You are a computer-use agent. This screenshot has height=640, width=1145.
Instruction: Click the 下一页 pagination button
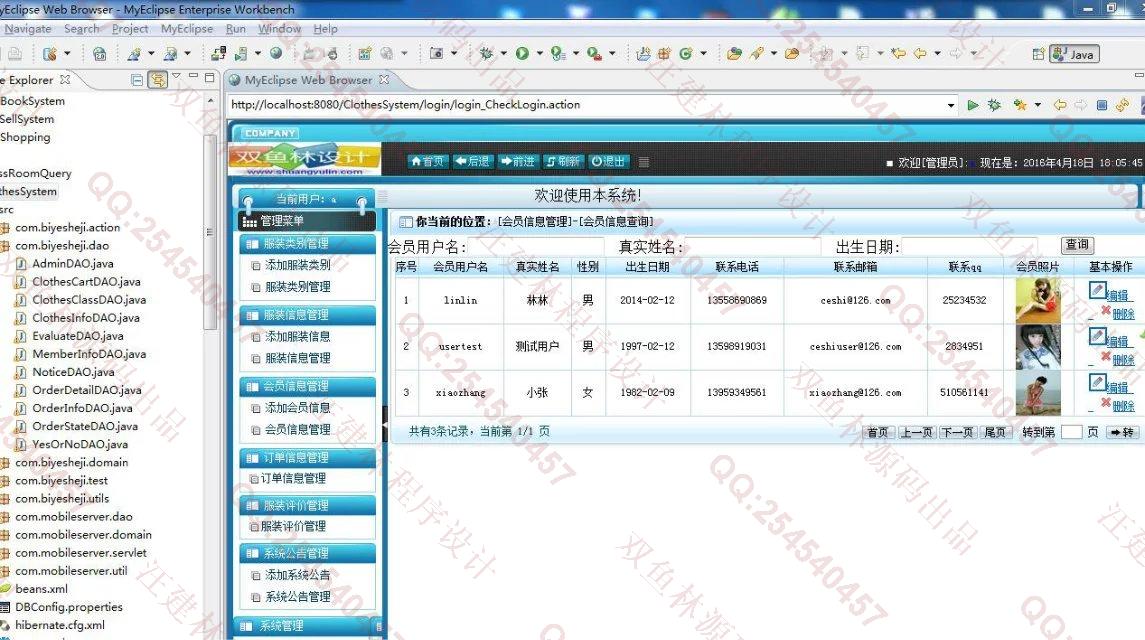[x=957, y=433]
